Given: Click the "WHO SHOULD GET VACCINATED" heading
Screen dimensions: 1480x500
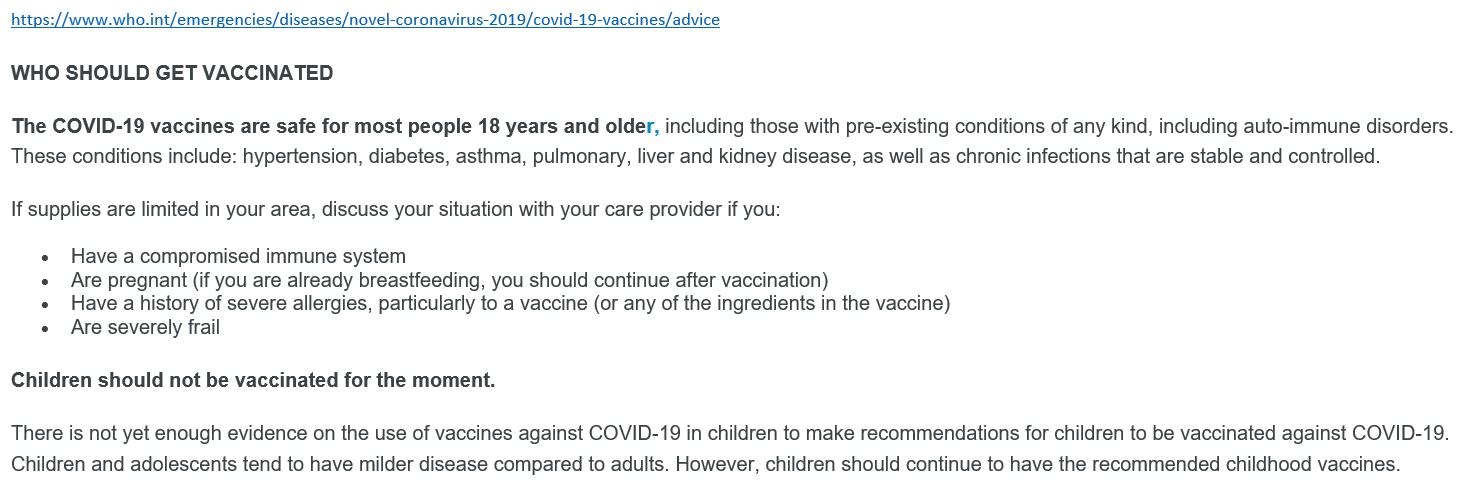Looking at the screenshot, I should [172, 73].
